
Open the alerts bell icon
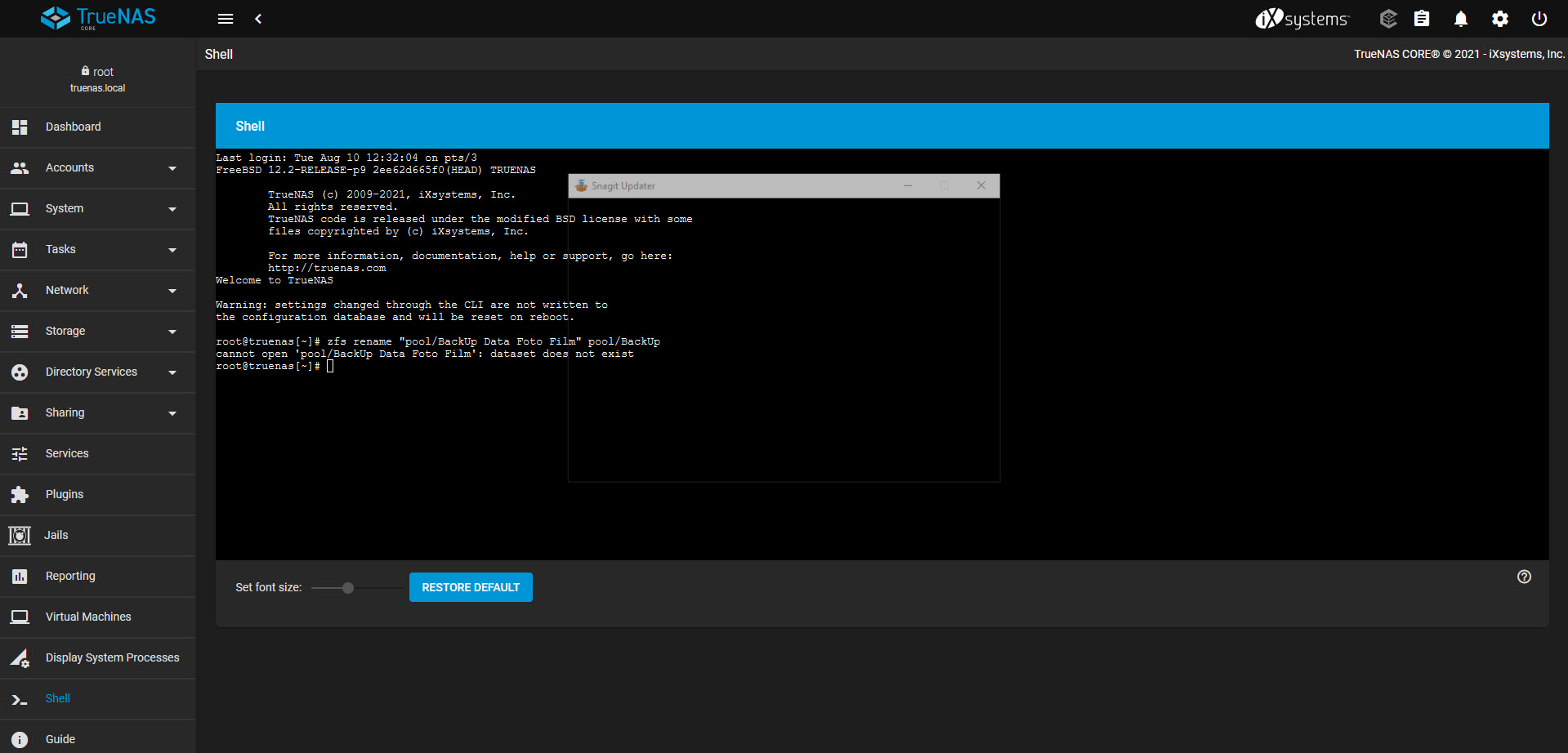pos(1461,19)
